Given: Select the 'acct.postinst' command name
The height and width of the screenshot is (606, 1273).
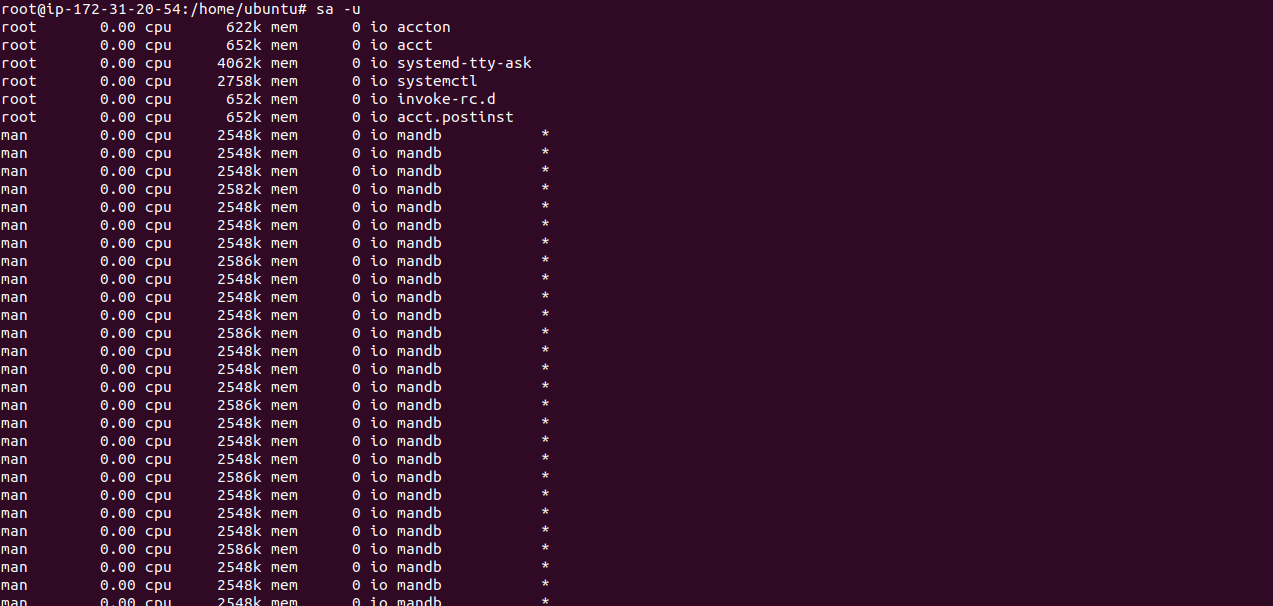Looking at the screenshot, I should 455,117.
